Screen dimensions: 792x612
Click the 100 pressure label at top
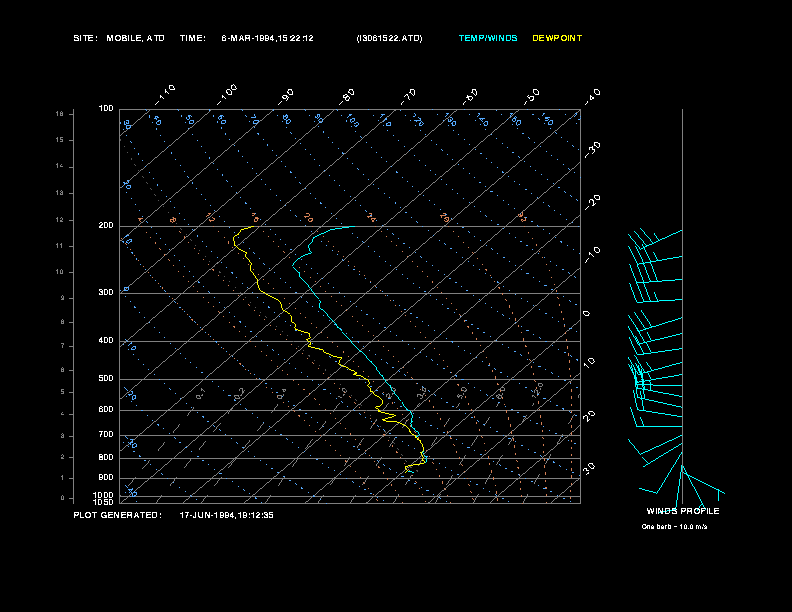(106, 109)
